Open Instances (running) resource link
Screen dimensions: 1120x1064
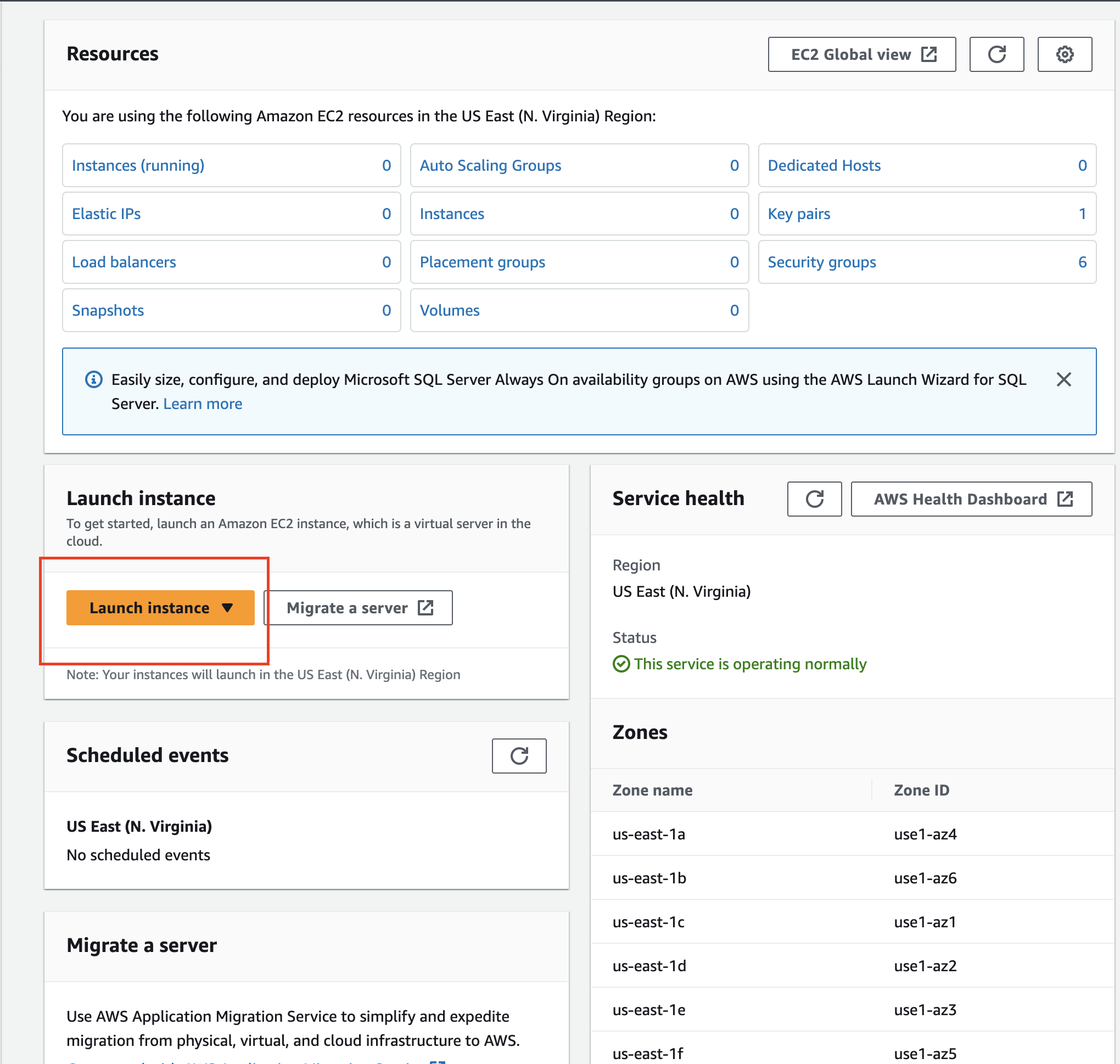pyautogui.click(x=138, y=166)
